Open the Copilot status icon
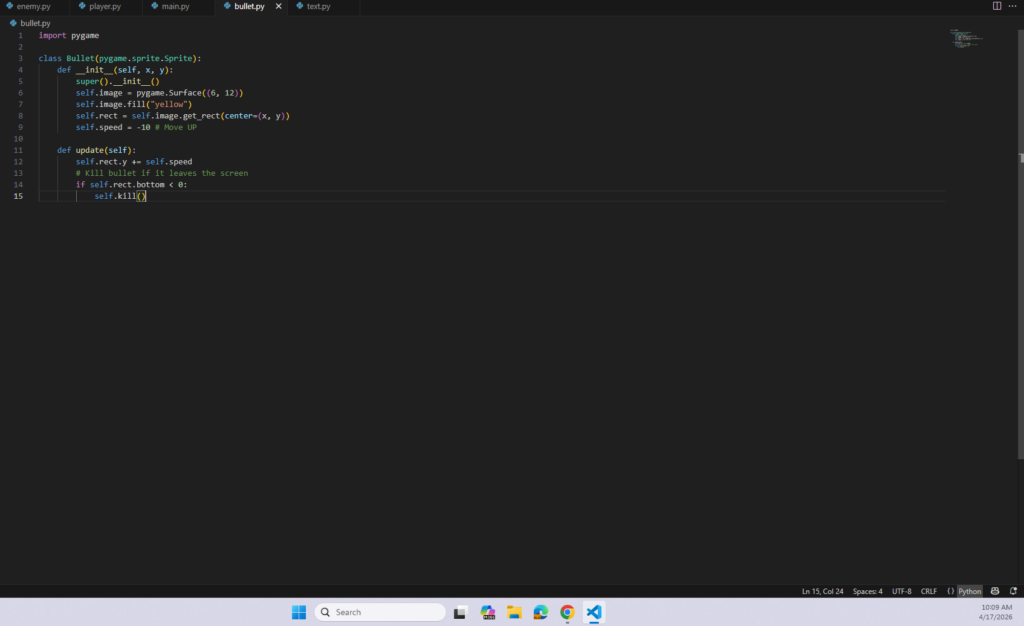Screen dimensions: 1024x626 (995, 591)
